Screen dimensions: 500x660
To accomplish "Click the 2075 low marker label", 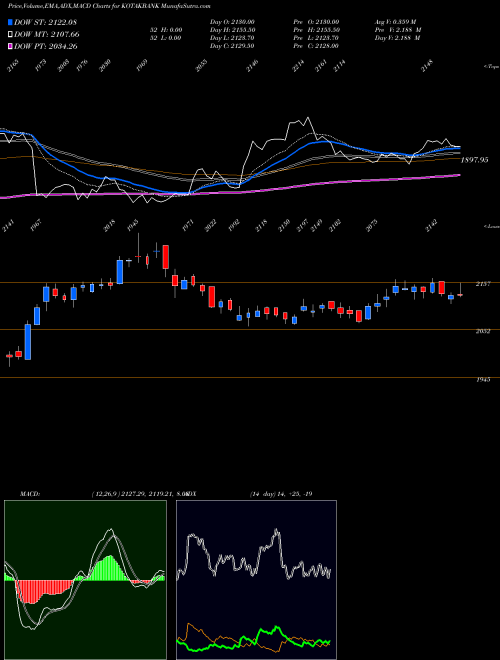I will point(372,226).
